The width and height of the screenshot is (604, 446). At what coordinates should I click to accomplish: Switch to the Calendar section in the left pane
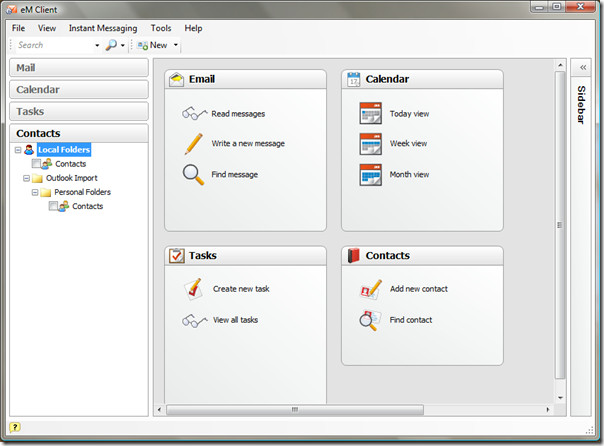[78, 90]
